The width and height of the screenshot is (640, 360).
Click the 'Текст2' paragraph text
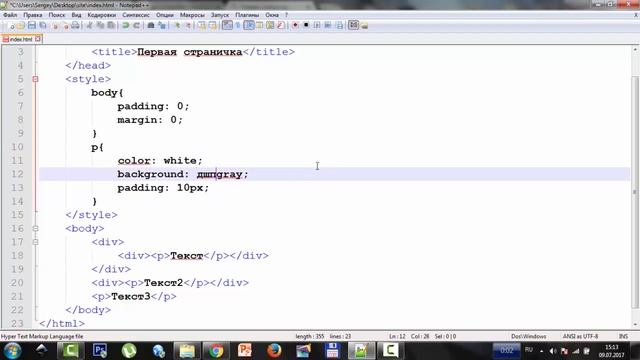(x=163, y=283)
